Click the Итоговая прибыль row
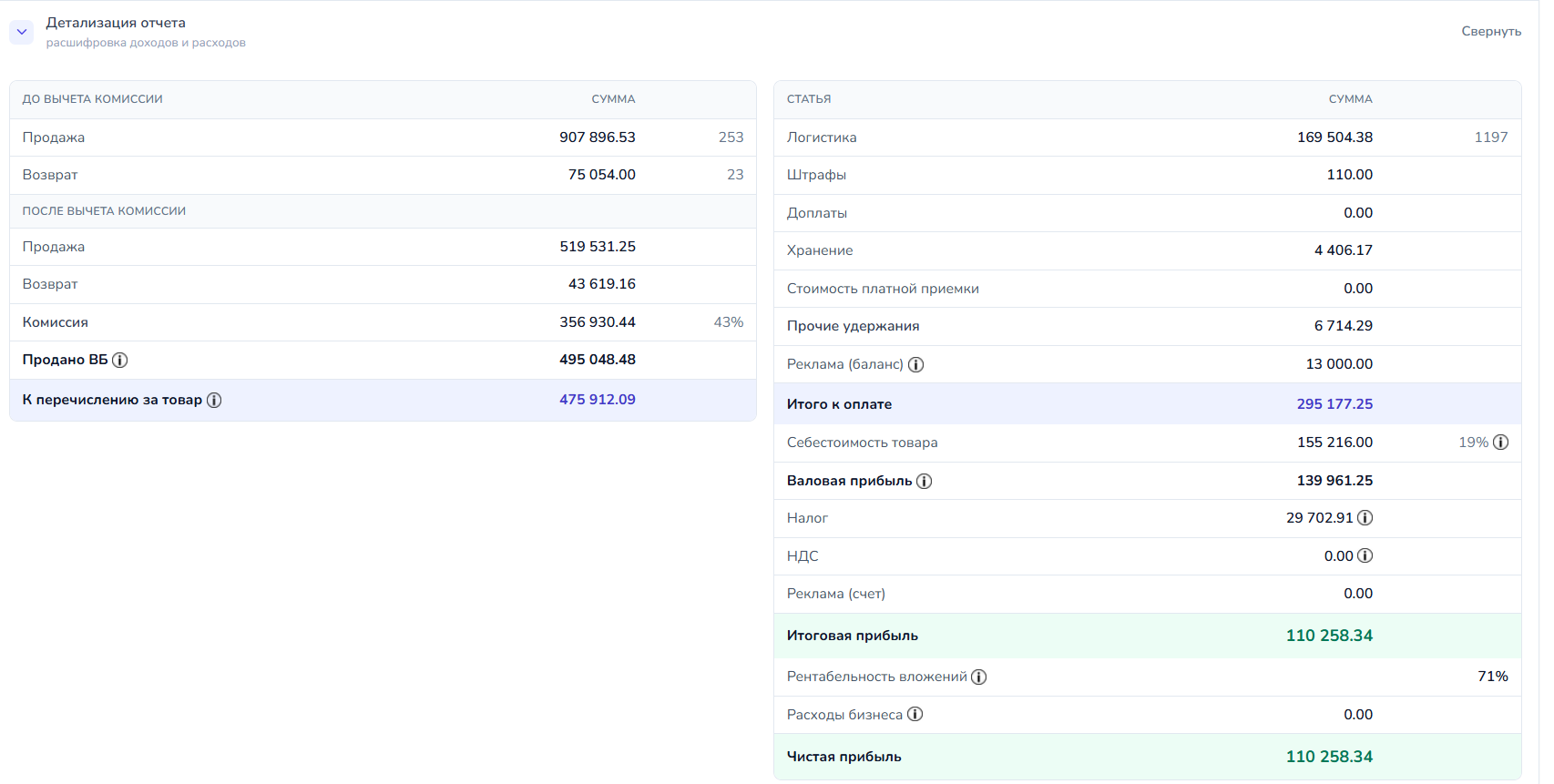1554x784 pixels. tap(1148, 636)
